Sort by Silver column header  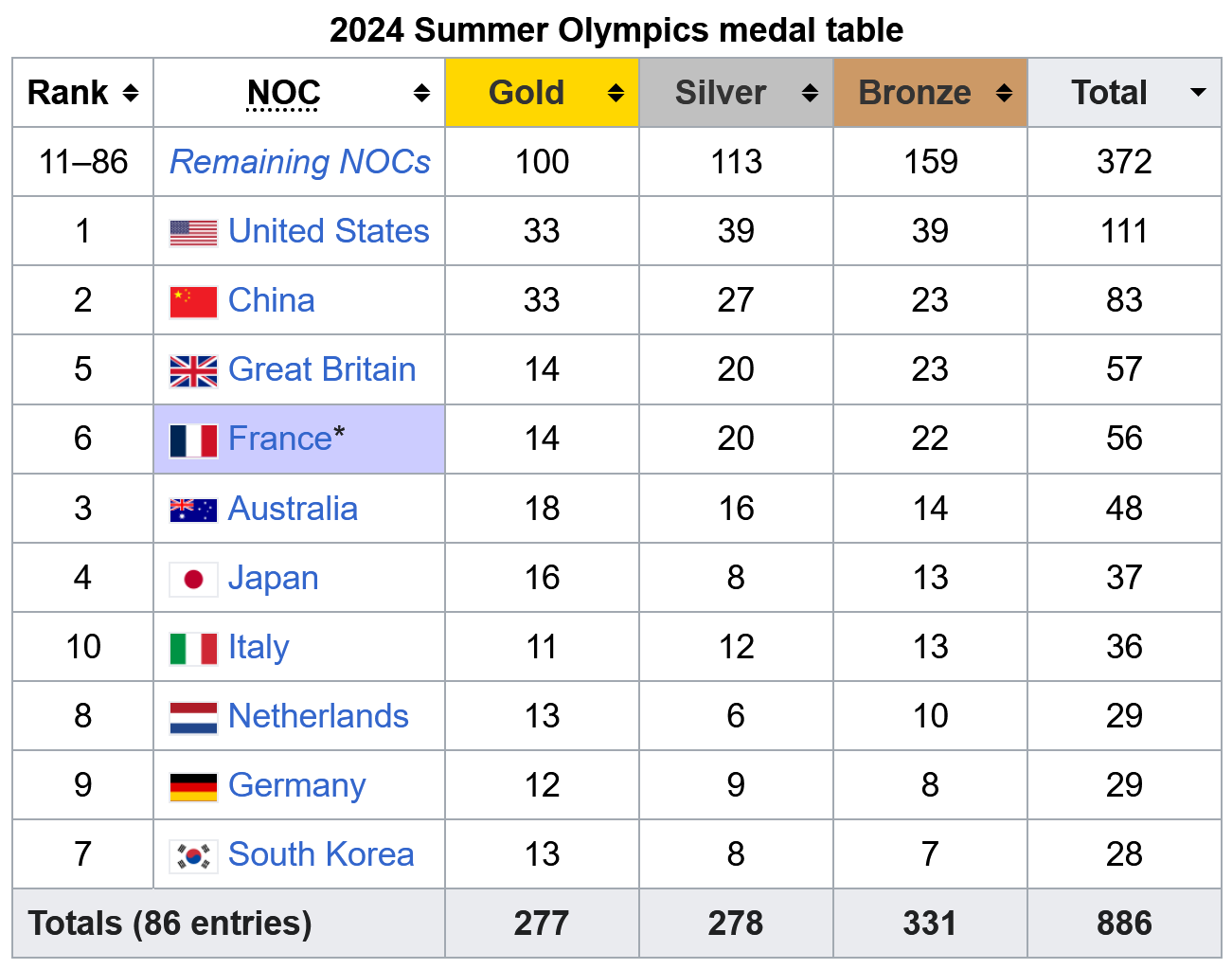810,93
